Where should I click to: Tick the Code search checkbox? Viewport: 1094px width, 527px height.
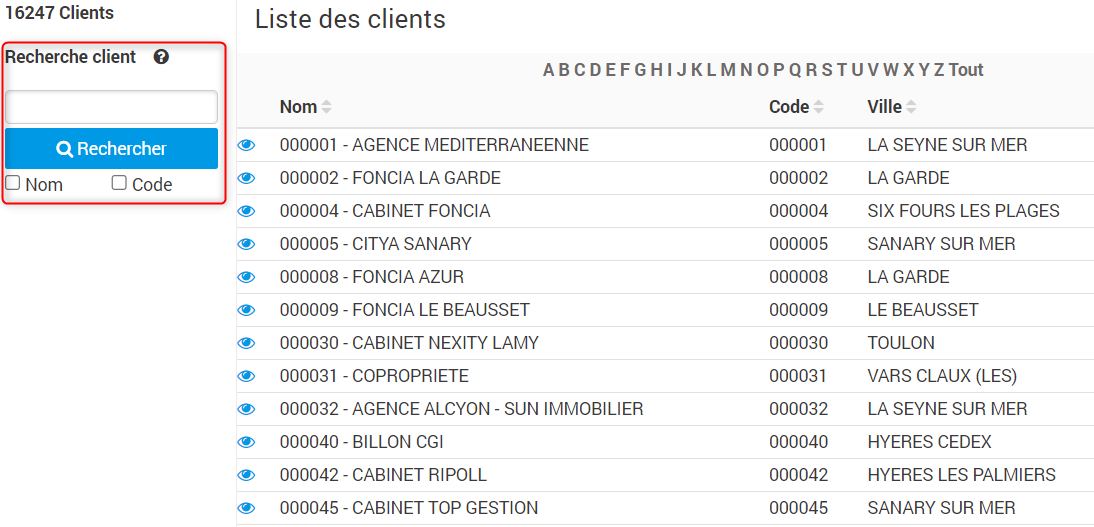(x=119, y=183)
